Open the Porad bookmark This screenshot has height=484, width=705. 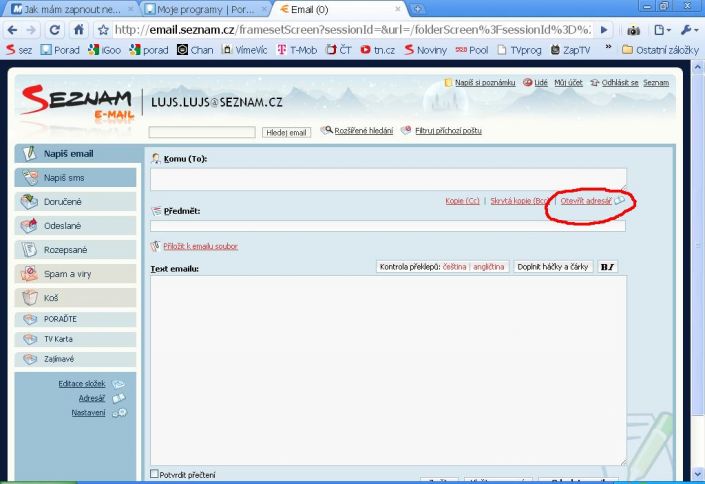[60, 50]
